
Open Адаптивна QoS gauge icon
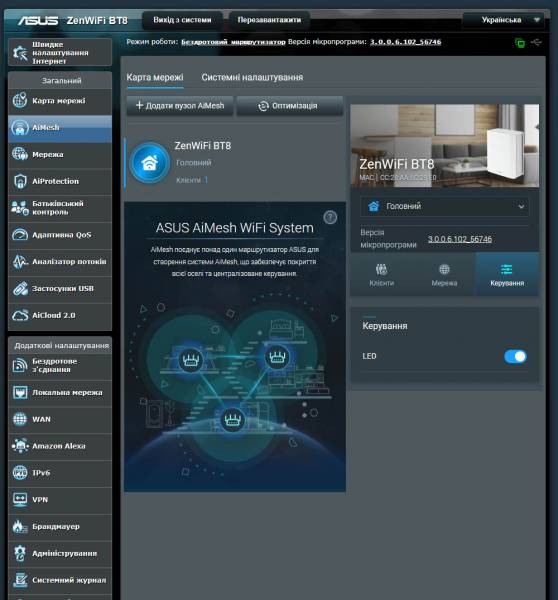20,235
